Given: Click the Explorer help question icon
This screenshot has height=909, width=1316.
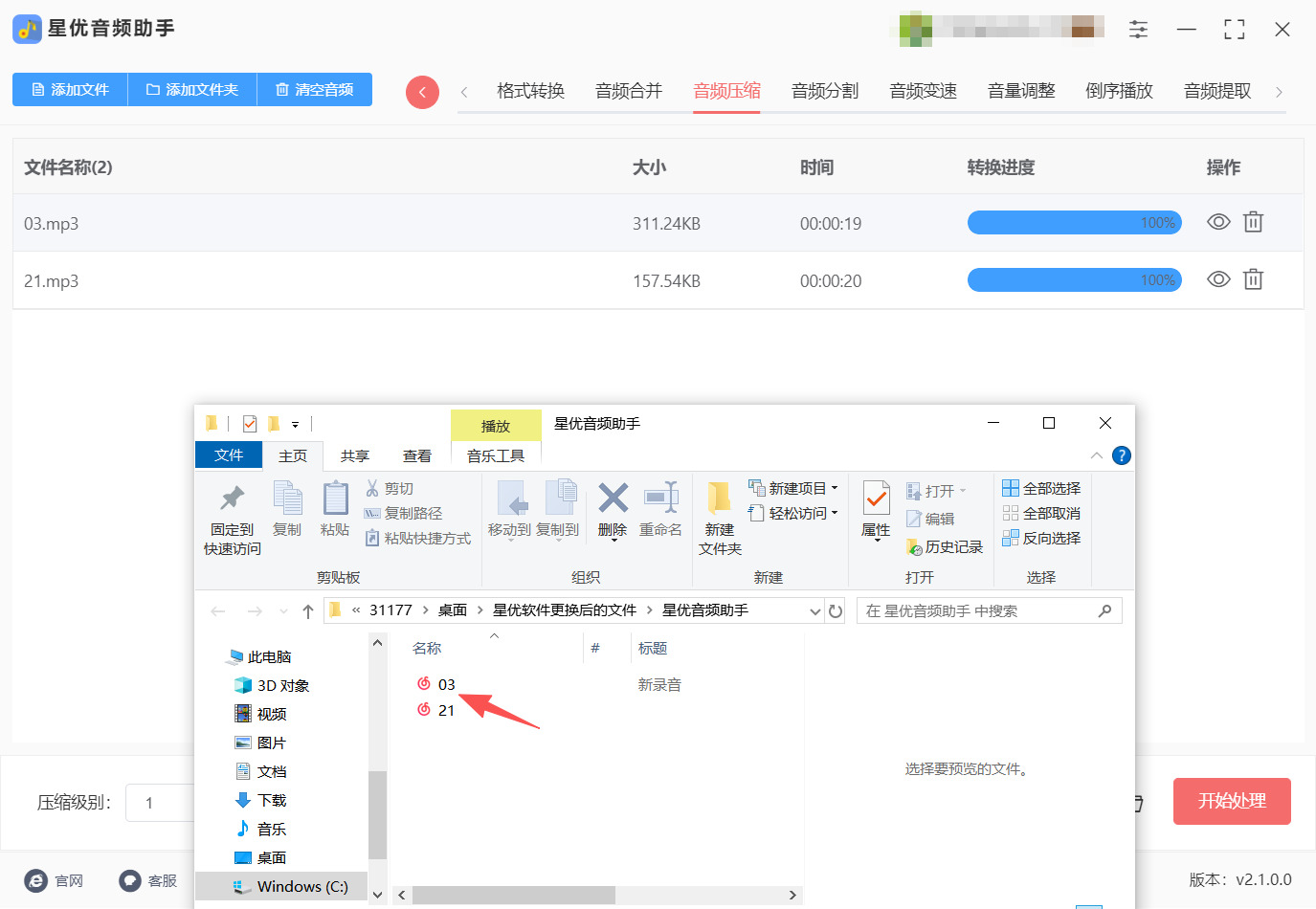Looking at the screenshot, I should click(1122, 455).
